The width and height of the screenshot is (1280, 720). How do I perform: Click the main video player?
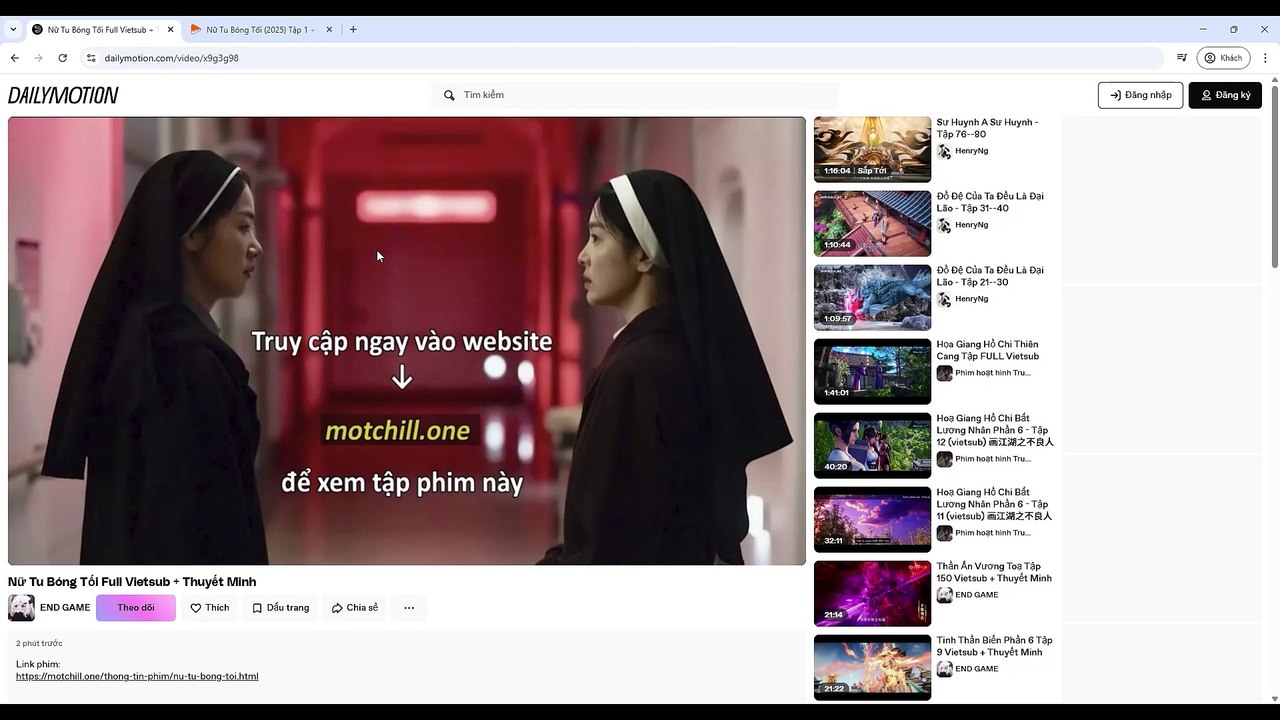[407, 341]
